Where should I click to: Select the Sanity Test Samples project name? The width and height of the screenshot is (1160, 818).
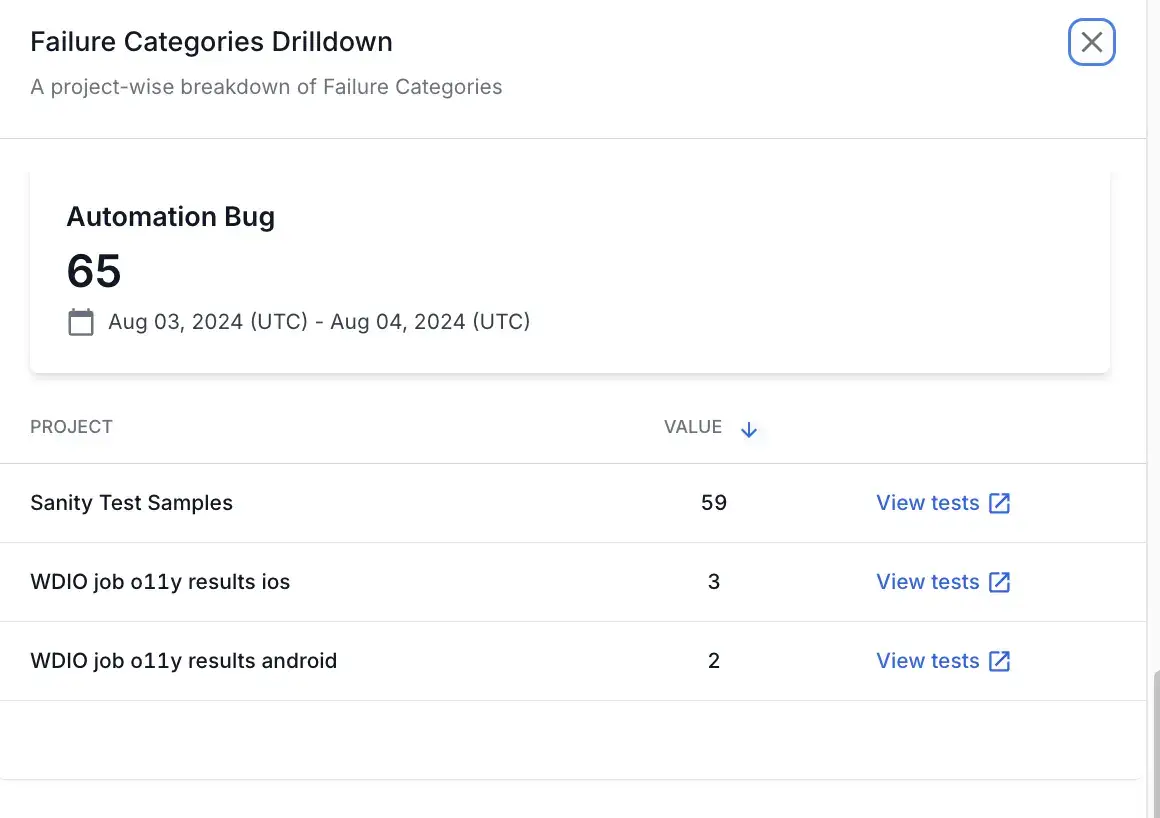click(131, 503)
